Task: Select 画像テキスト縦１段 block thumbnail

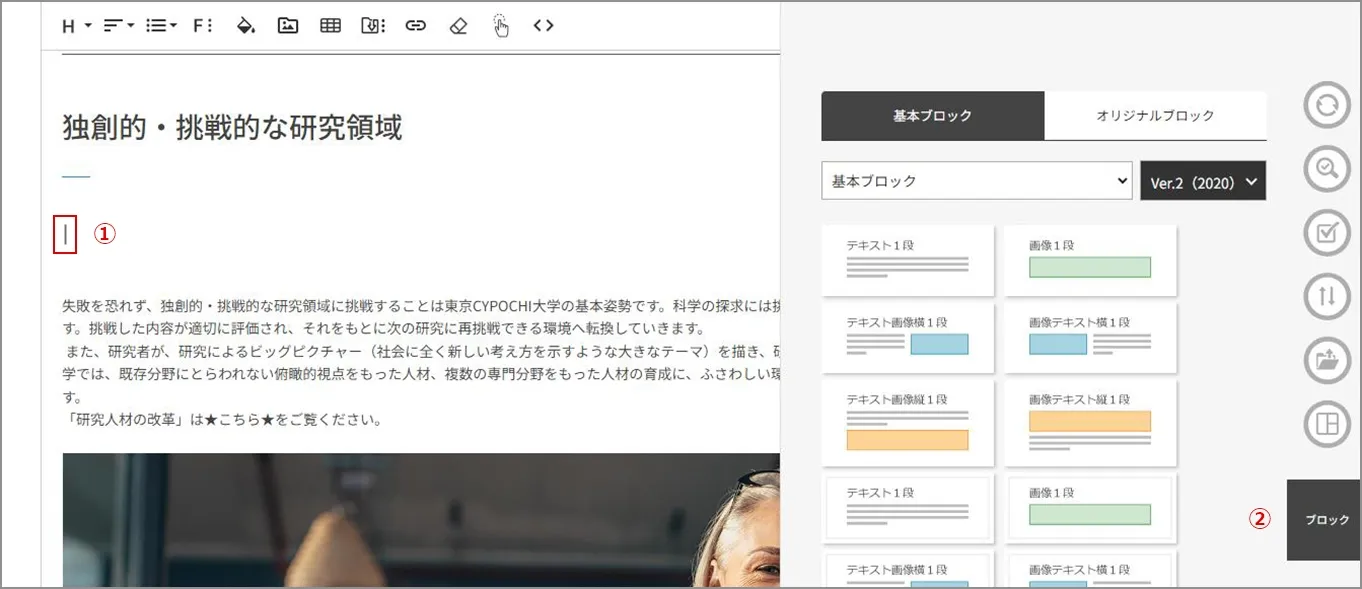Action: (1090, 423)
